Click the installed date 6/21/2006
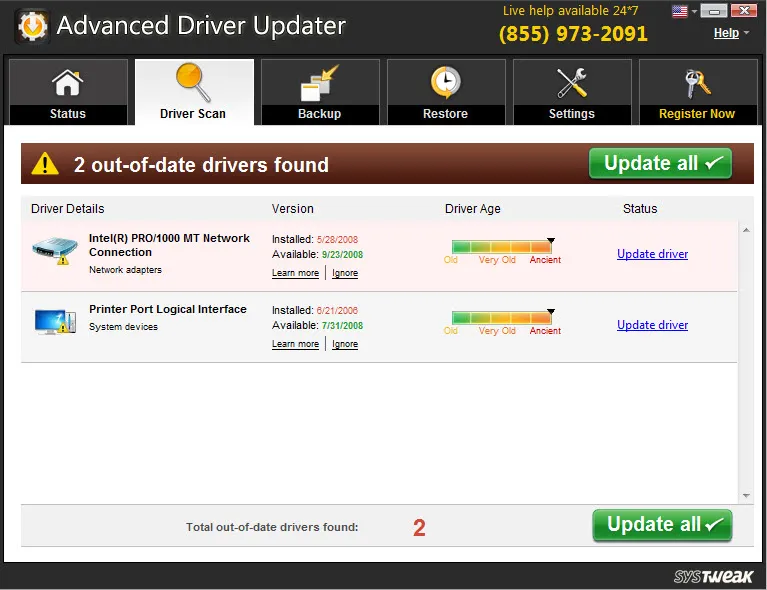767x590 pixels. point(338,310)
